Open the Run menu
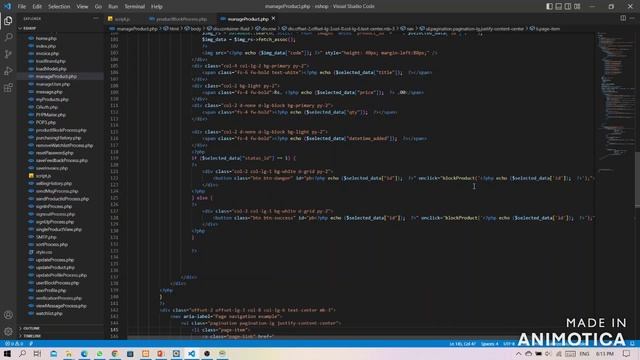Image resolution: width=640 pixels, height=360 pixels. [113, 7]
